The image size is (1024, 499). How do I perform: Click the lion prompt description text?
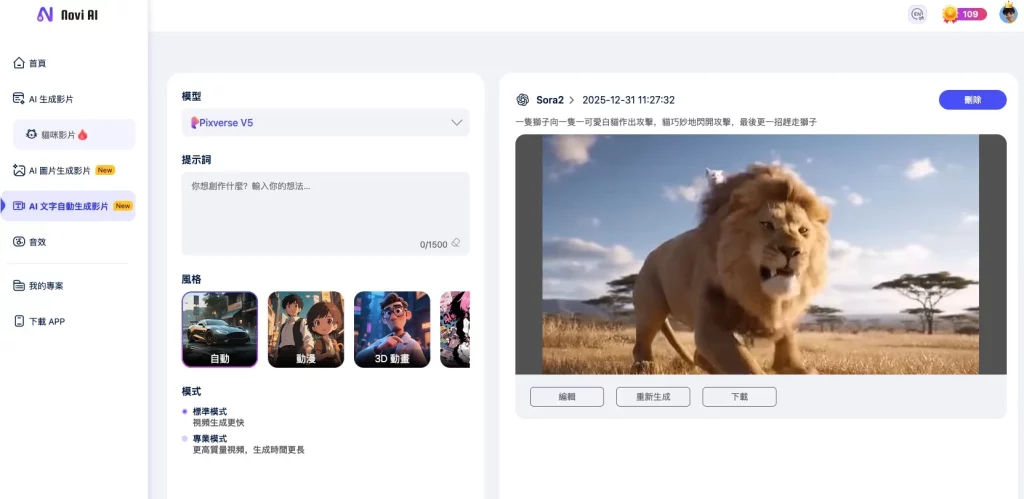tap(666, 121)
